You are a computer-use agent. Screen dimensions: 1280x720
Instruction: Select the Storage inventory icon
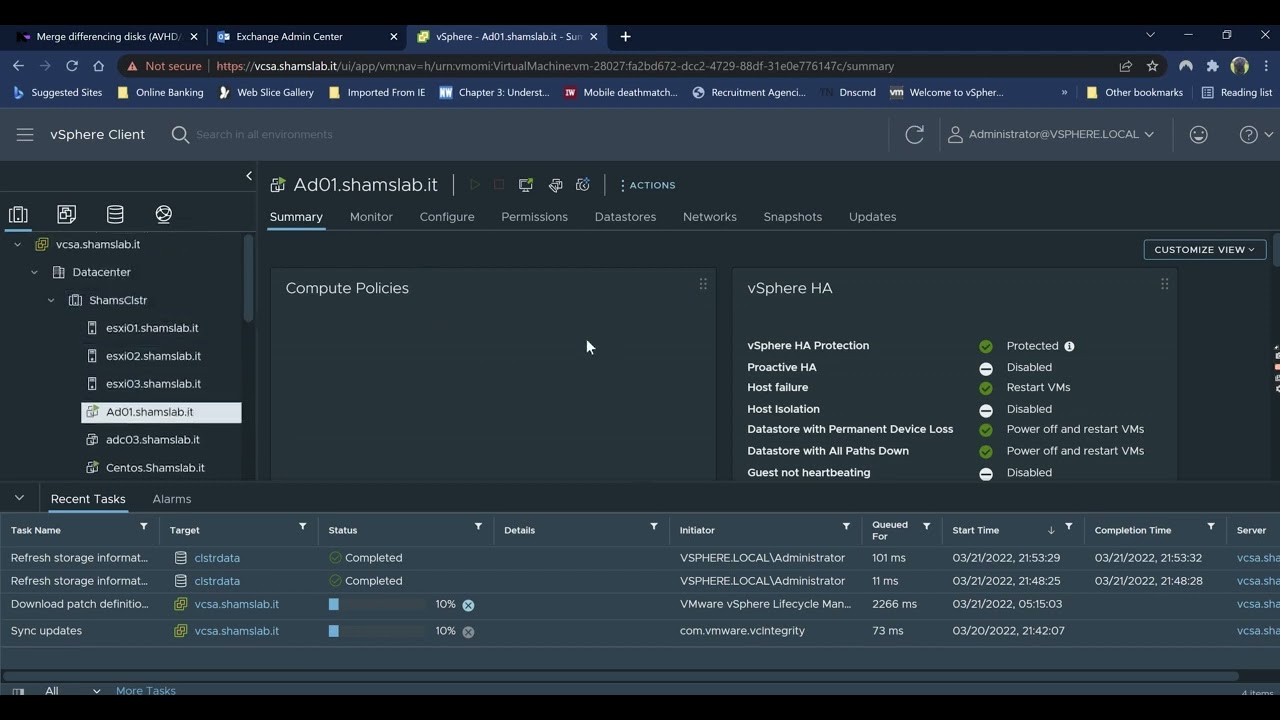115,214
